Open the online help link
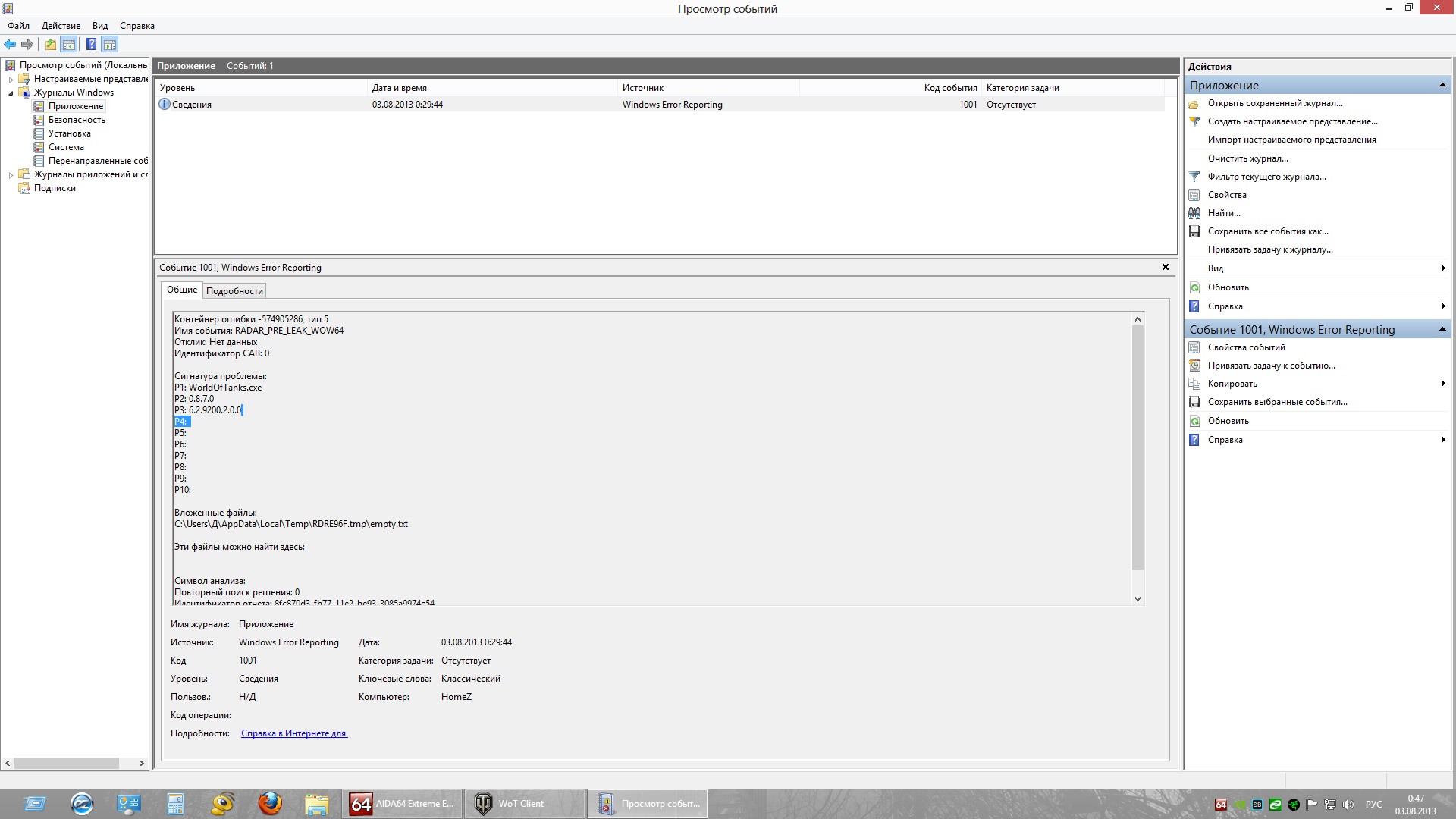The image size is (1456, 819). [293, 733]
